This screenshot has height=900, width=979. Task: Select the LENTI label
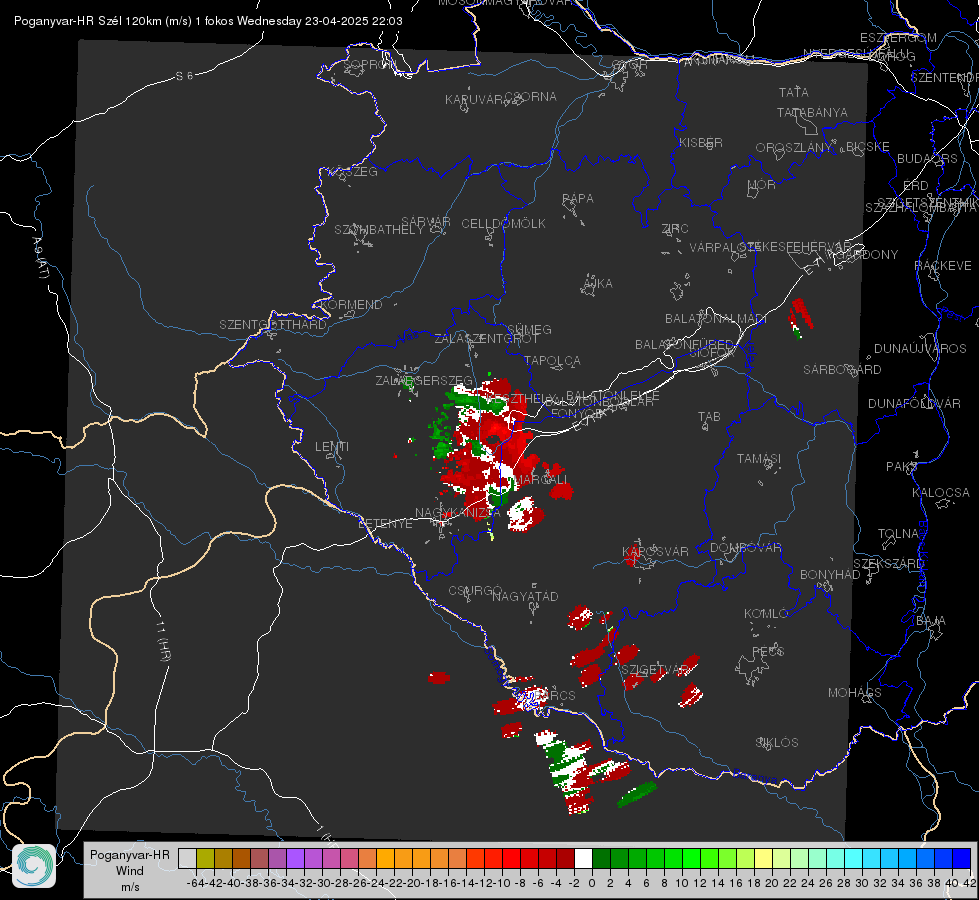click(x=332, y=447)
